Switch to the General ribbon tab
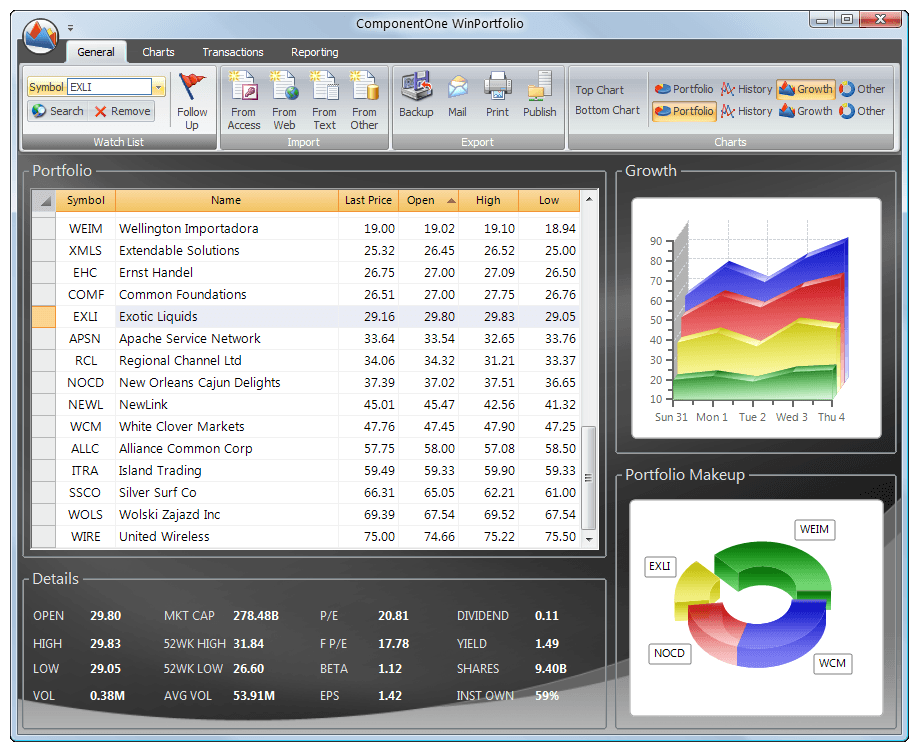Viewport: 919px width, 752px height. pos(96,52)
